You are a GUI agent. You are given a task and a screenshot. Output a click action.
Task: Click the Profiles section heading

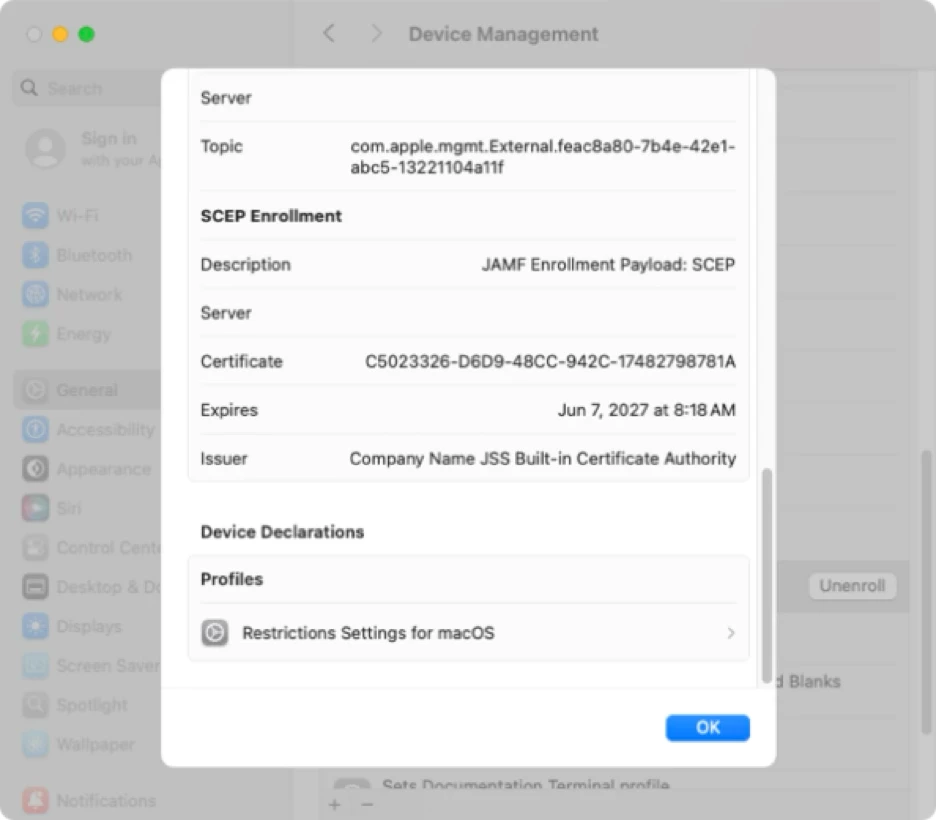pos(232,579)
